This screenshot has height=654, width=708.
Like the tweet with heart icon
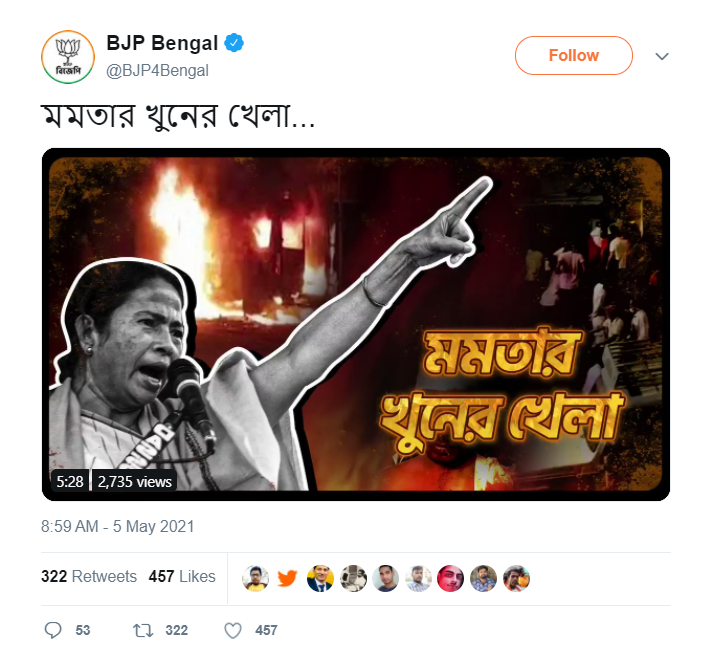pos(233,630)
